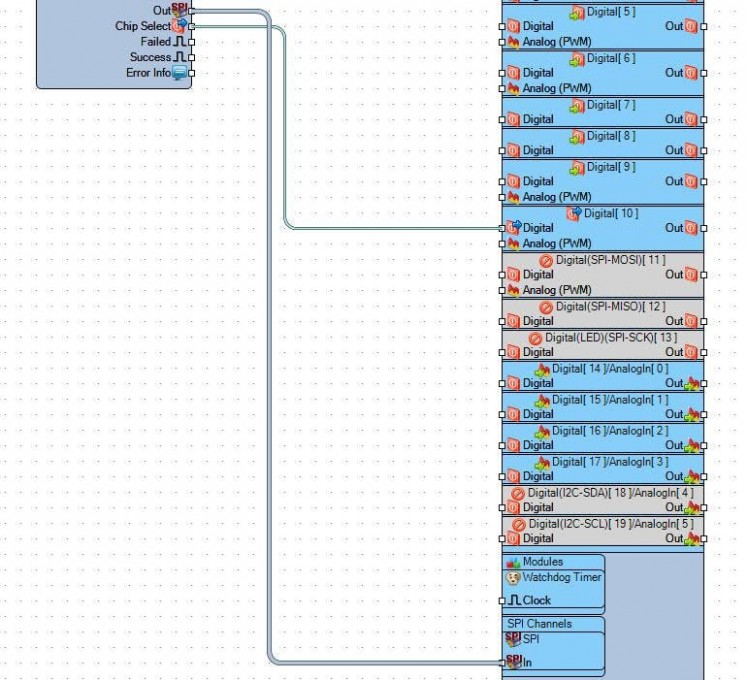This screenshot has width=748, height=680.
Task: Click the Error Info label
Action: (x=148, y=73)
